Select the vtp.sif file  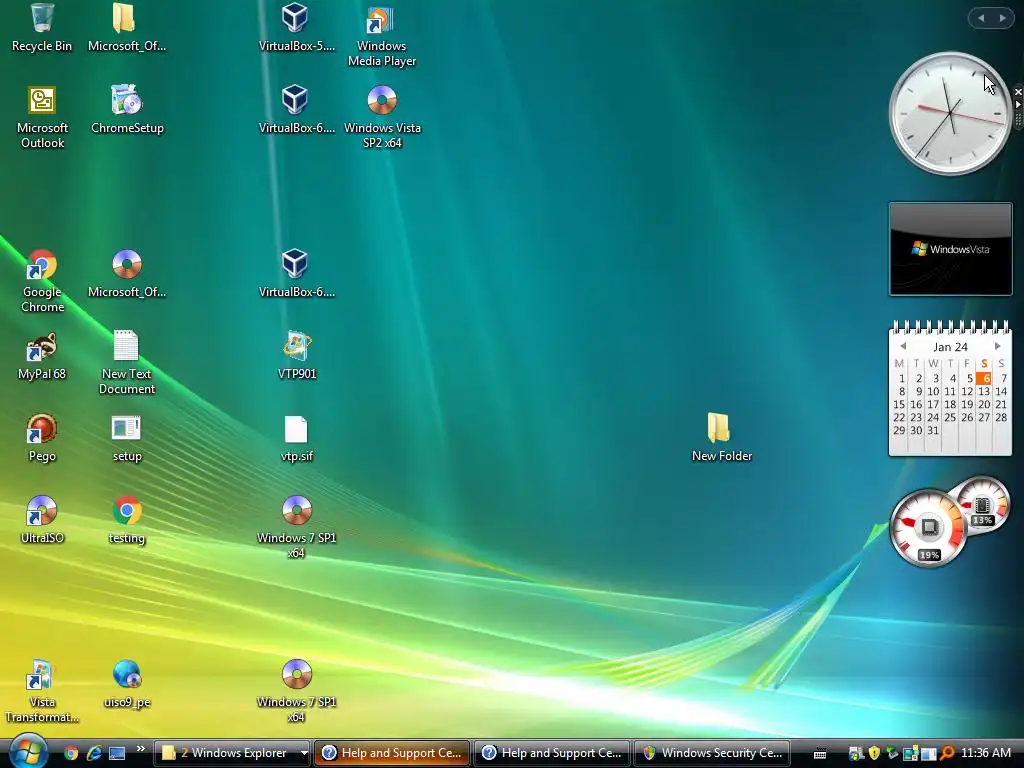(296, 438)
